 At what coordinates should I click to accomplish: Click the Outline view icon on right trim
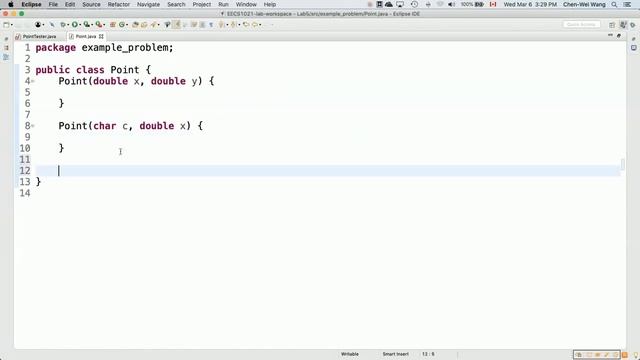coord(633,48)
